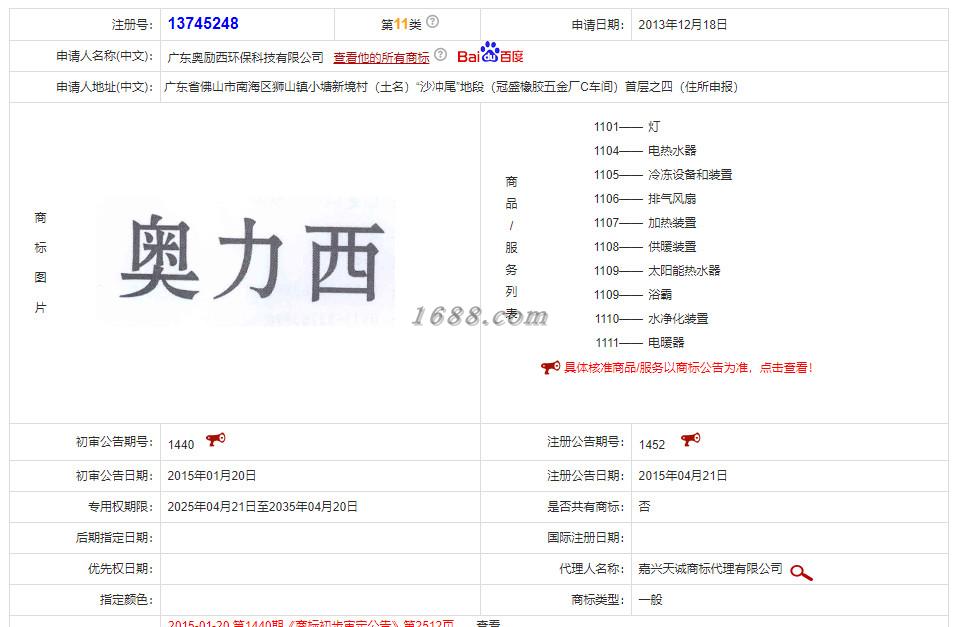Click the 优先权日期 label
The width and height of the screenshot is (958, 627).
pyautogui.click(x=120, y=569)
